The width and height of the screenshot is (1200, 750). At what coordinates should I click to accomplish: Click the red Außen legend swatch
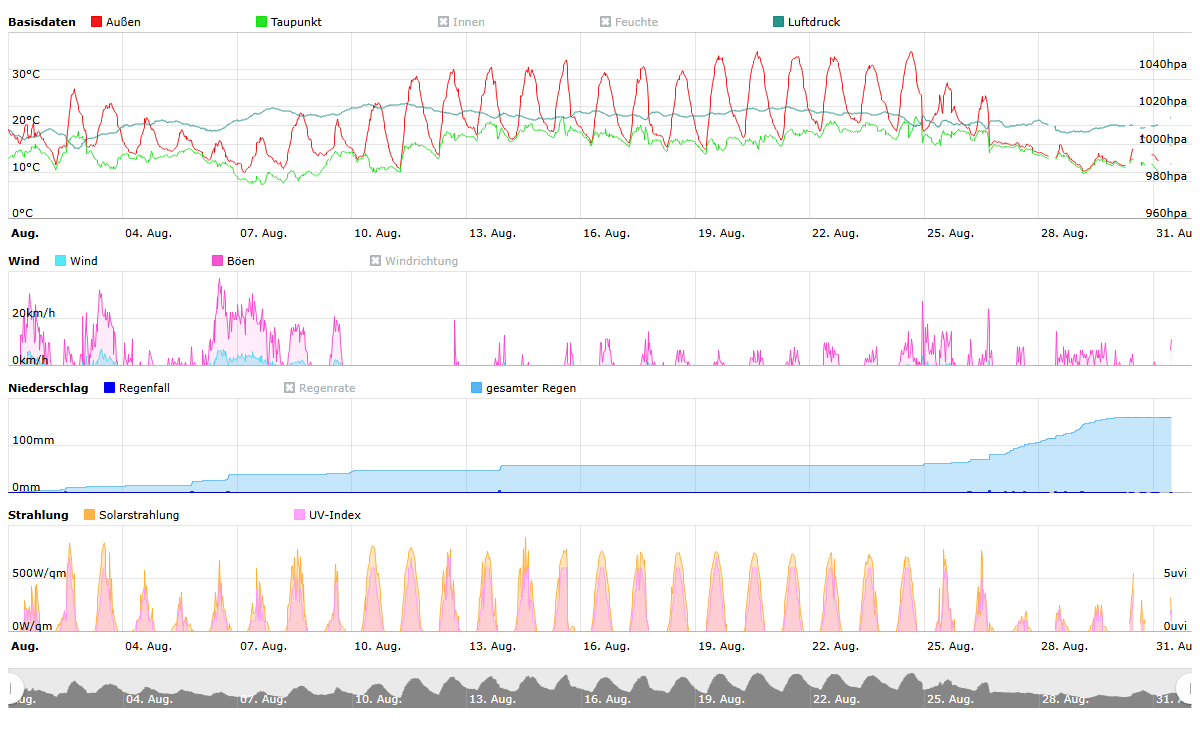pos(97,22)
